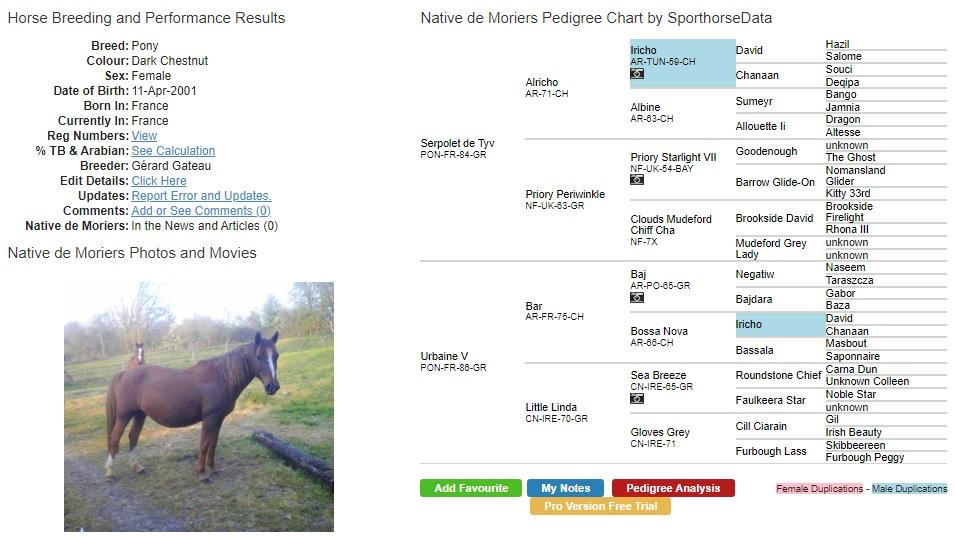Click the camera icon under Baj
The image size is (955, 536).
[x=637, y=297]
